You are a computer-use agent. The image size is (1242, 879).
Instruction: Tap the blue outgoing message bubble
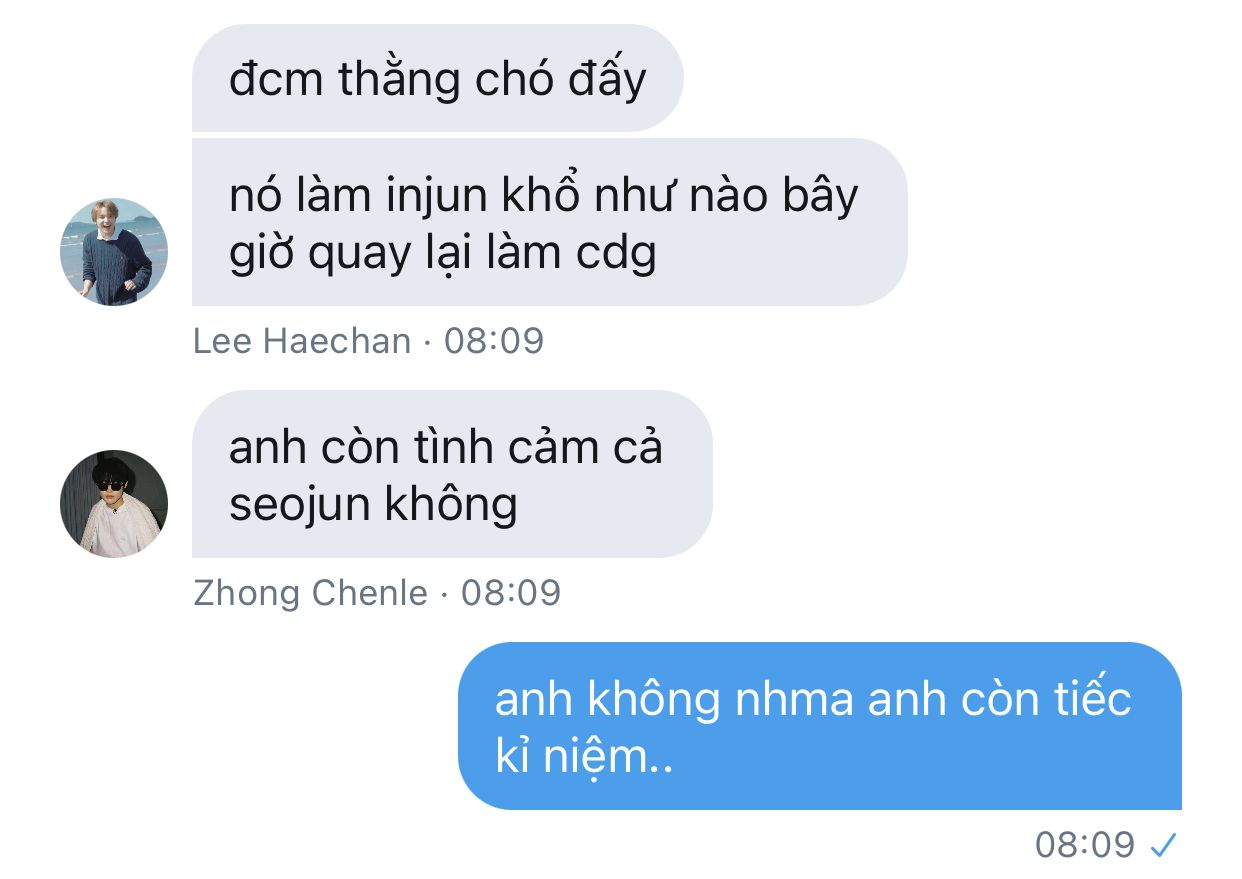coord(820,726)
